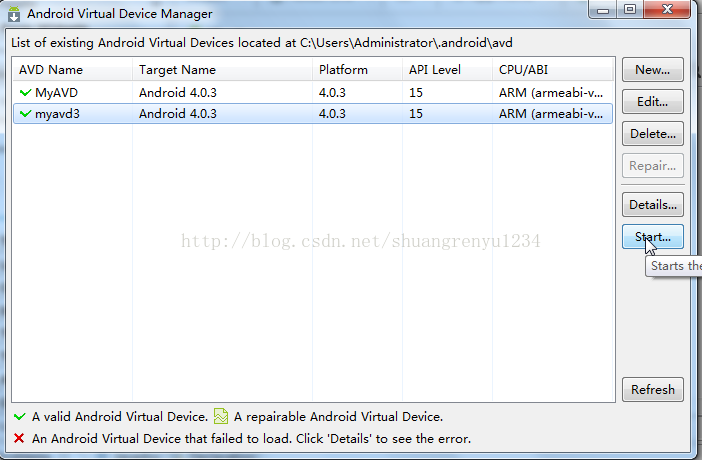This screenshot has width=702, height=460.
Task: Click the repairable device legend icon
Action: pos(221,416)
